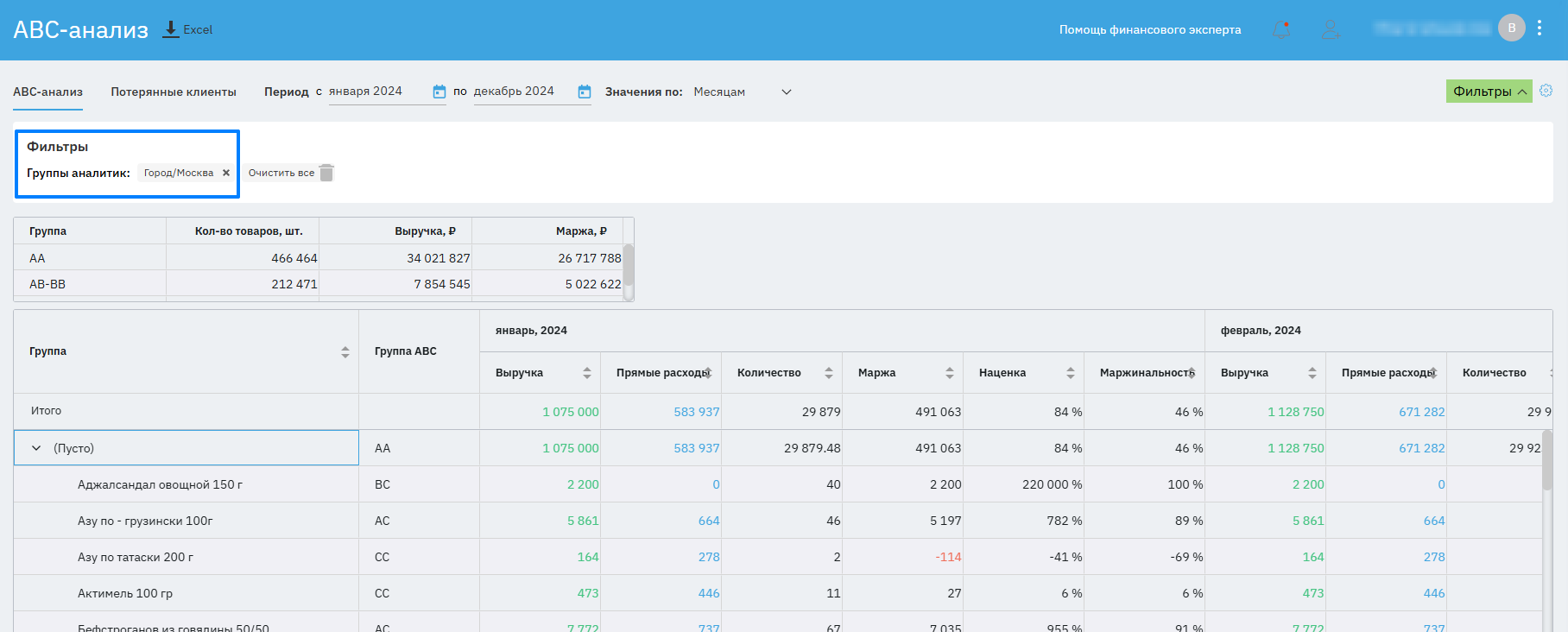Open the user profile icon
This screenshot has width=1568, height=632.
click(x=1330, y=30)
